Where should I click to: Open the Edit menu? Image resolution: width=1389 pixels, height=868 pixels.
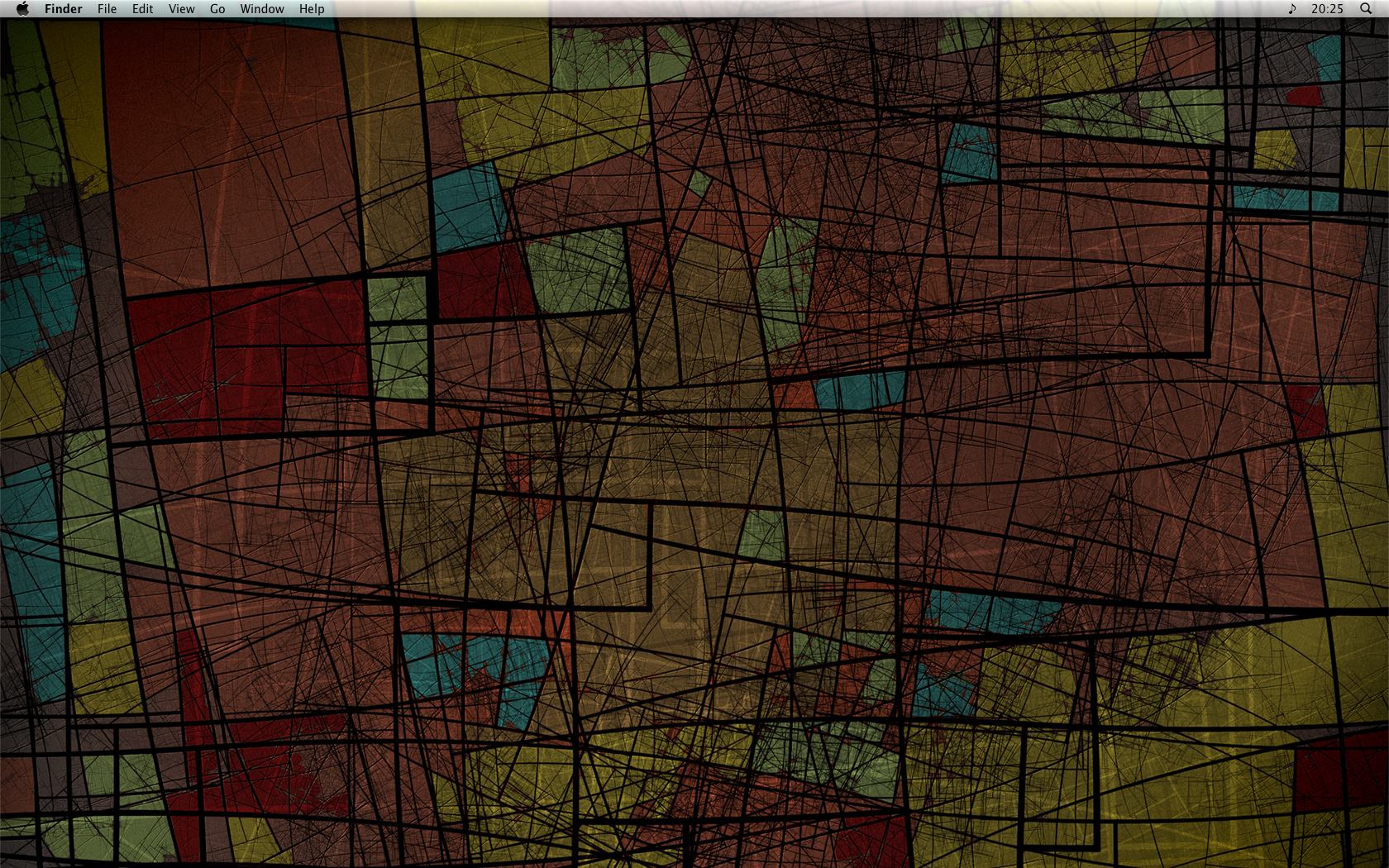pyautogui.click(x=142, y=8)
